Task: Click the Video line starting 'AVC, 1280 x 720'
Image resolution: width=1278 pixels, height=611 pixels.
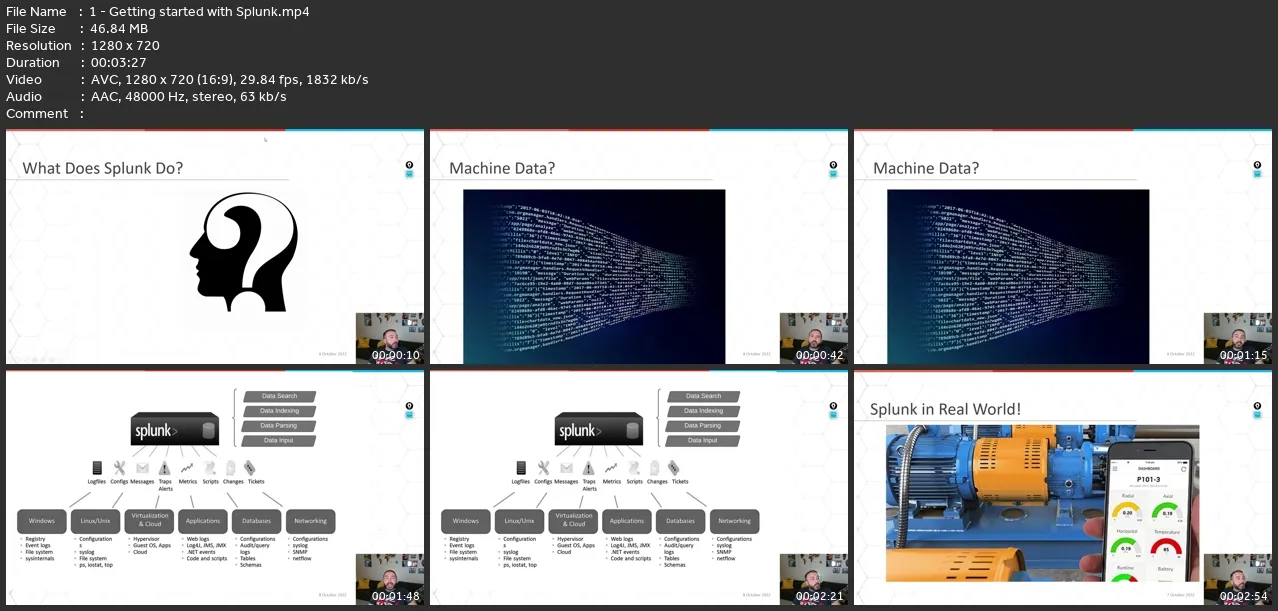Action: [x=229, y=80]
